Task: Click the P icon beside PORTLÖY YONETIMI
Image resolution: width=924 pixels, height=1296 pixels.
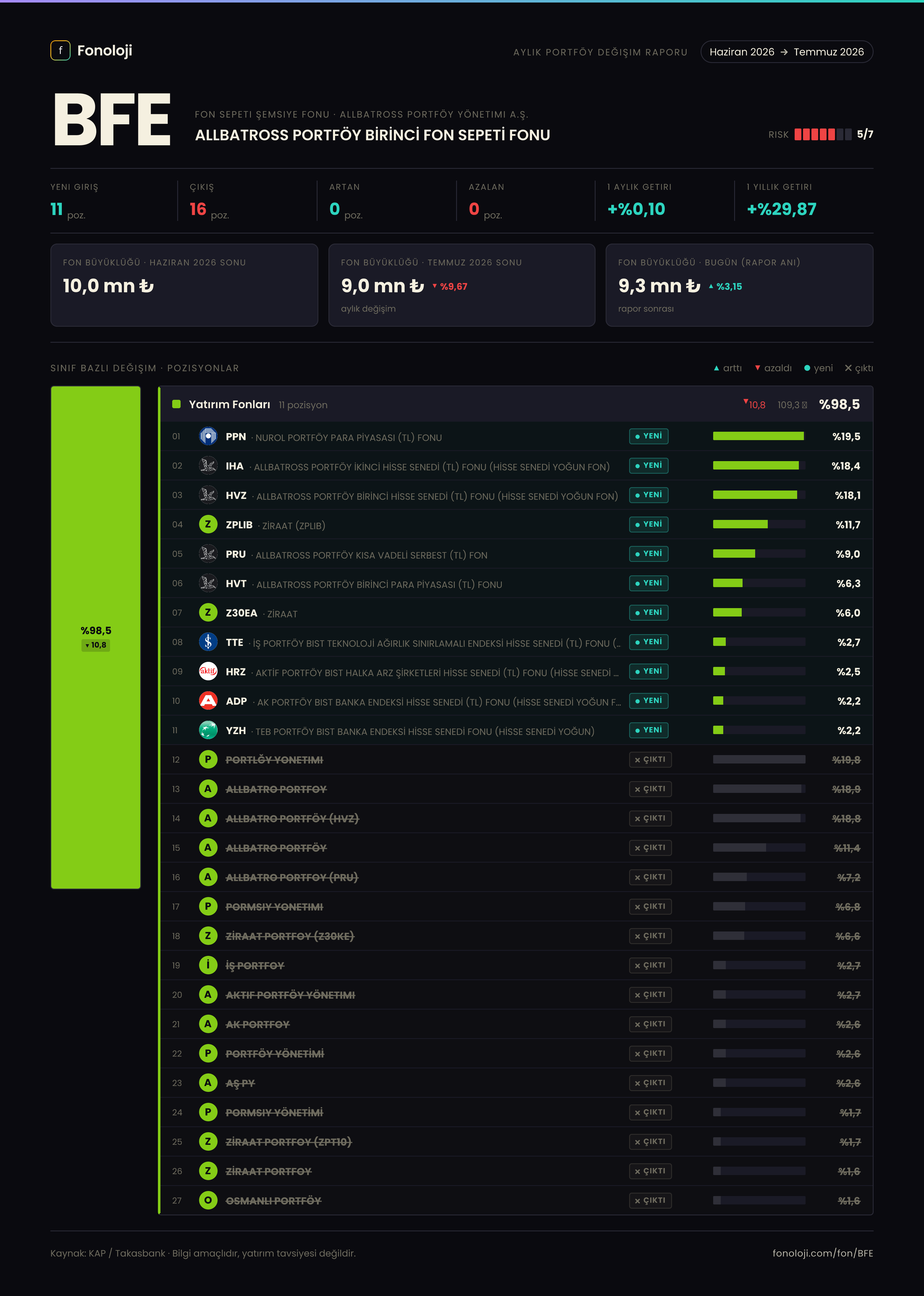Action: [x=208, y=760]
